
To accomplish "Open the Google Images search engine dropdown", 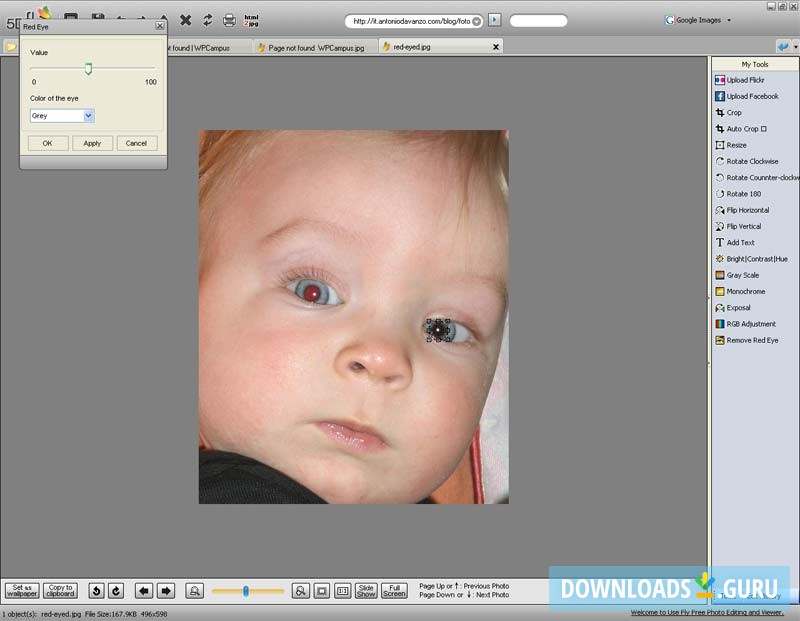I will point(728,20).
